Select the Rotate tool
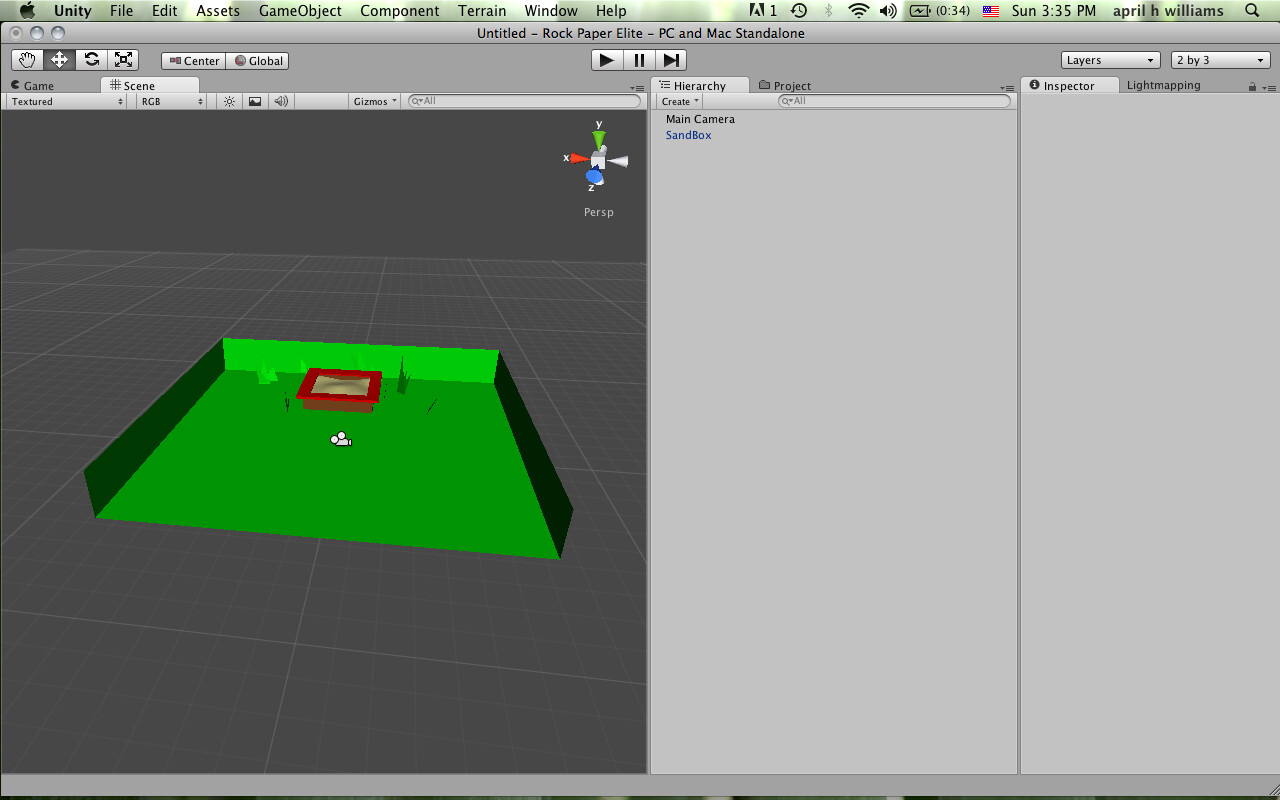This screenshot has height=800, width=1280. coord(92,59)
